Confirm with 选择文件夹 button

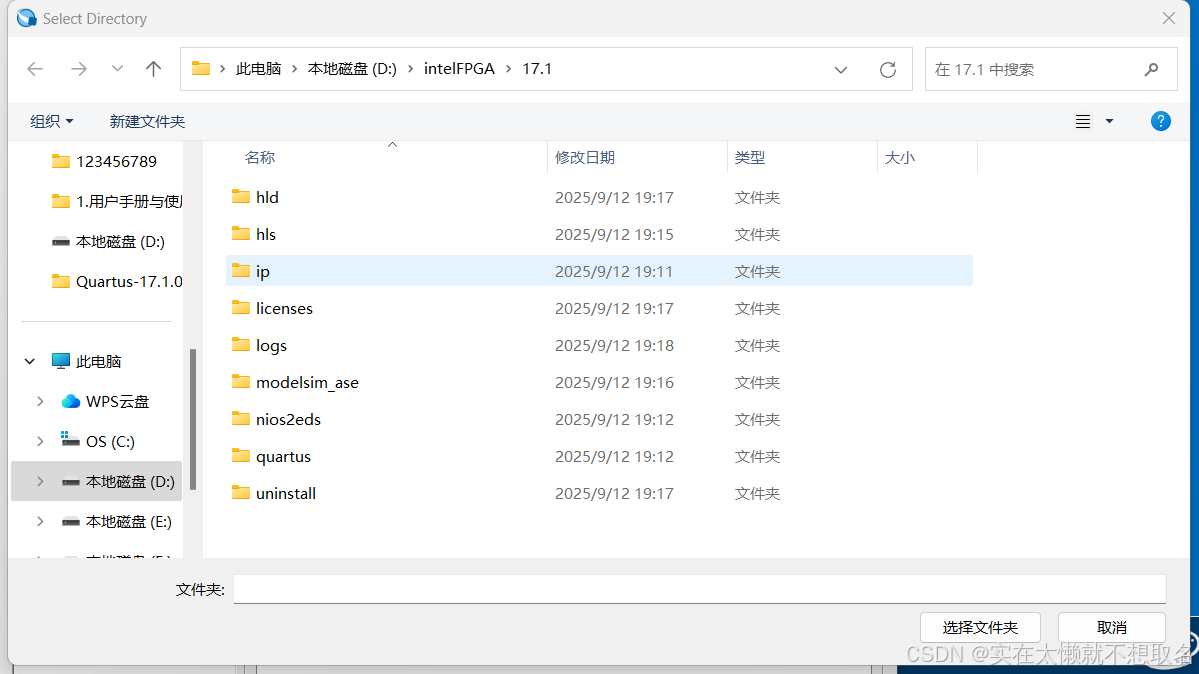tap(980, 627)
